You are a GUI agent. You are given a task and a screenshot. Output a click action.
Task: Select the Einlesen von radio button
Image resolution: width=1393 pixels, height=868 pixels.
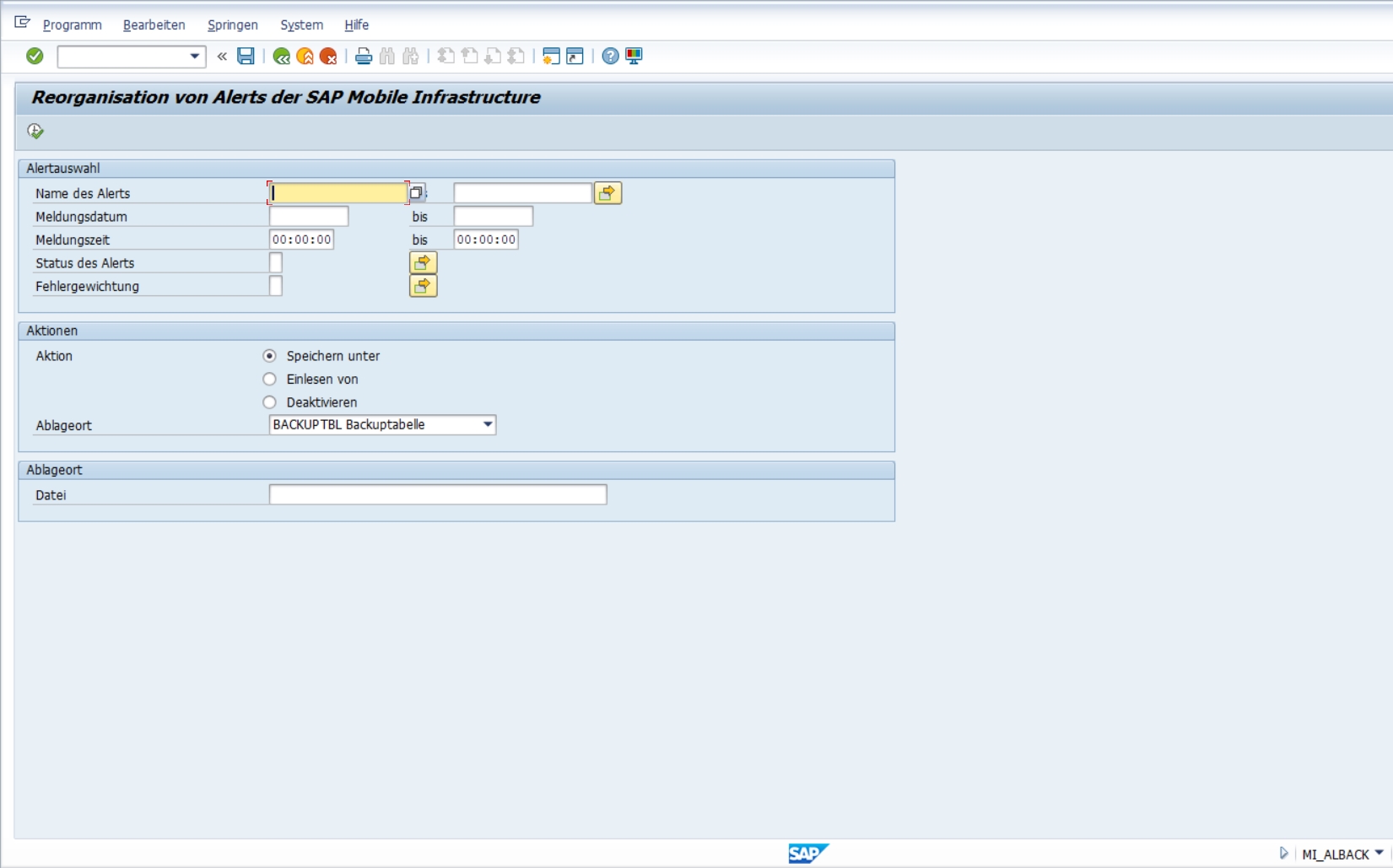[x=269, y=380]
